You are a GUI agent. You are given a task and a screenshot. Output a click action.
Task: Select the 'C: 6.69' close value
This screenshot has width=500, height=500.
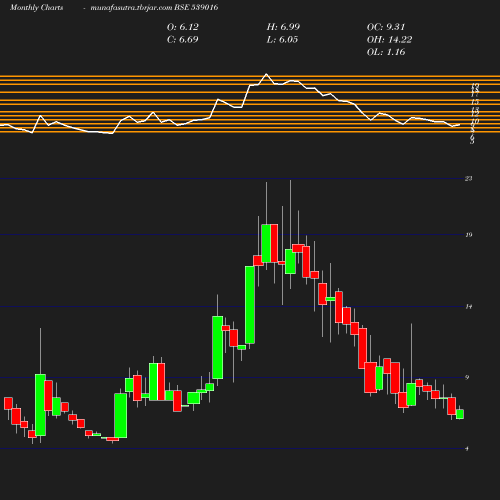[x=183, y=40]
